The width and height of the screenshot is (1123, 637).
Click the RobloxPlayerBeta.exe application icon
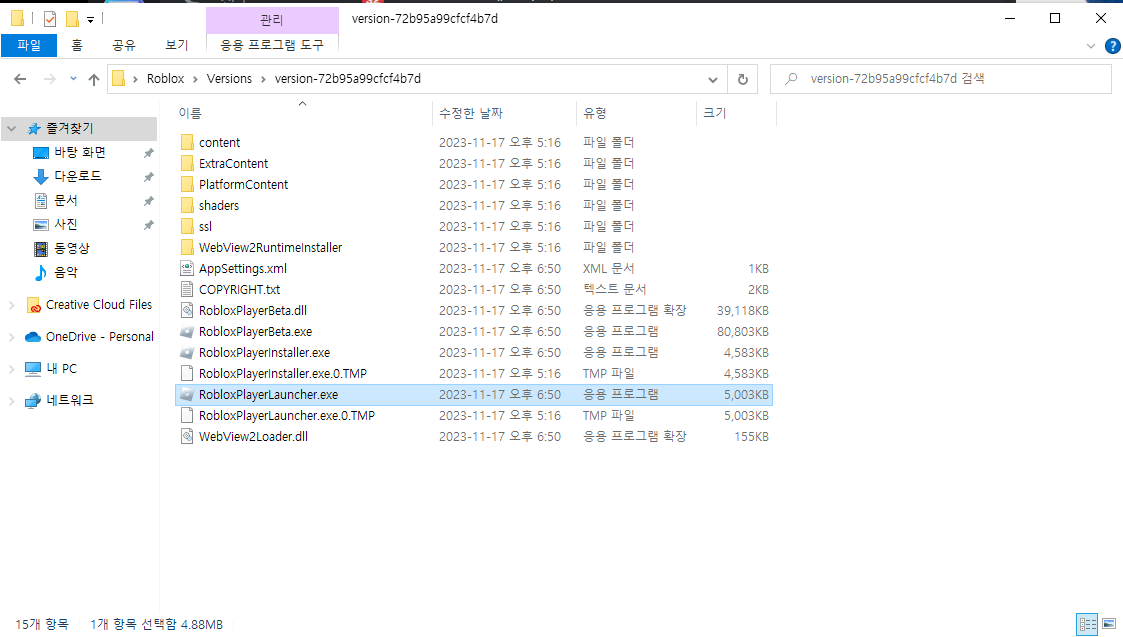pos(187,332)
